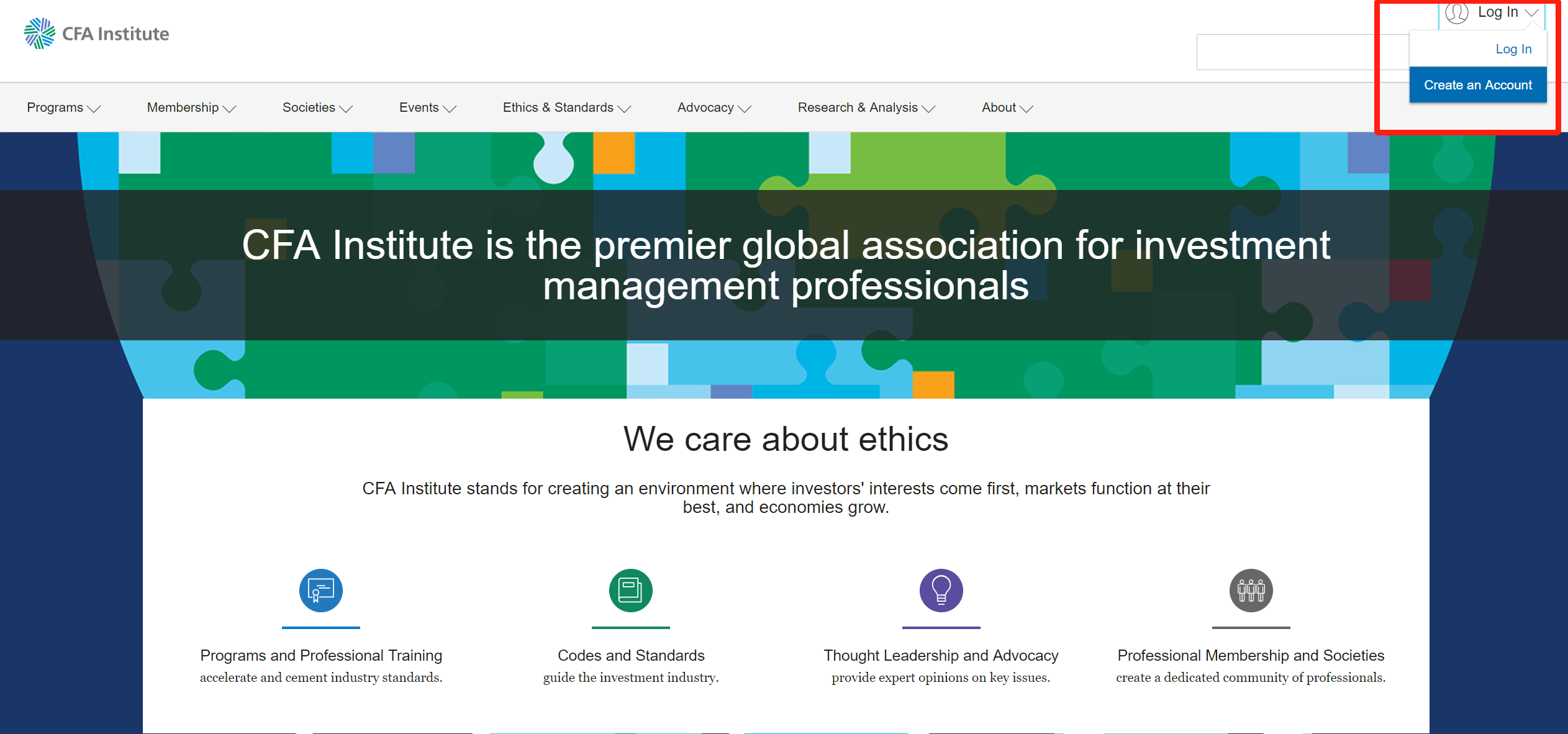Open the Codes and Standards heading link
The height and width of the screenshot is (734, 1568).
pos(631,655)
